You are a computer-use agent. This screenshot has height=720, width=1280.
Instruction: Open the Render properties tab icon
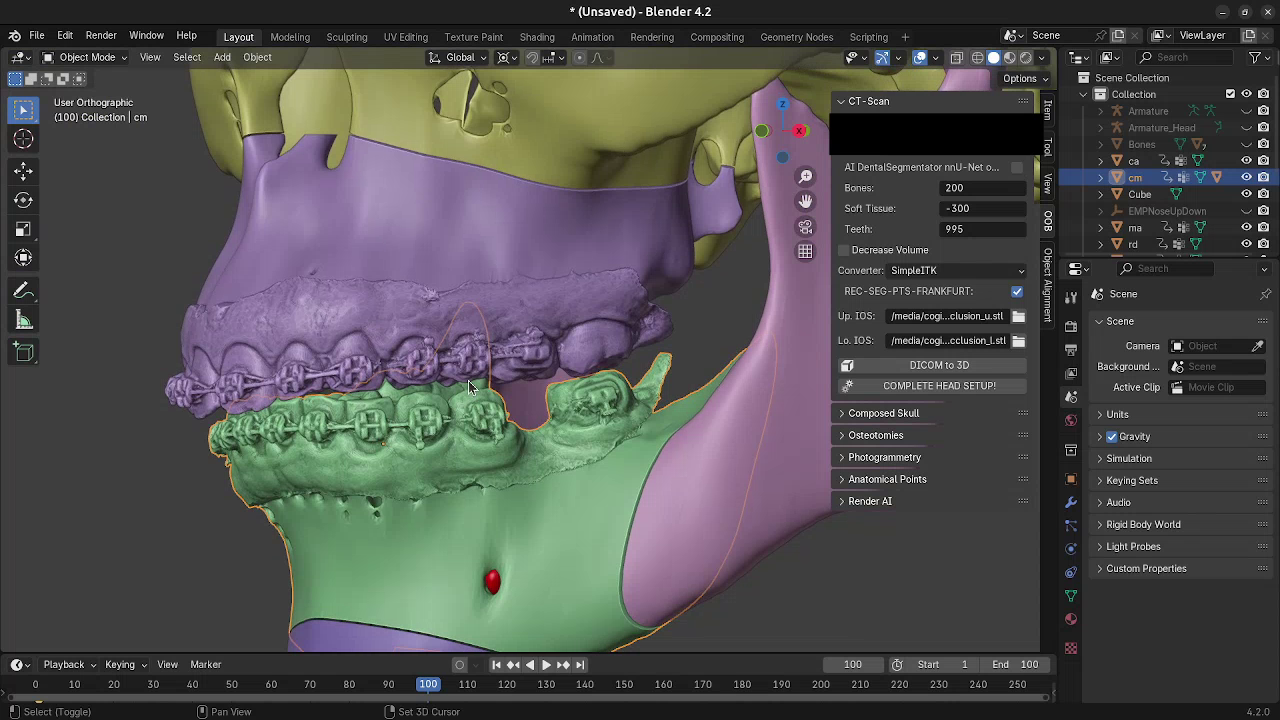click(1071, 326)
